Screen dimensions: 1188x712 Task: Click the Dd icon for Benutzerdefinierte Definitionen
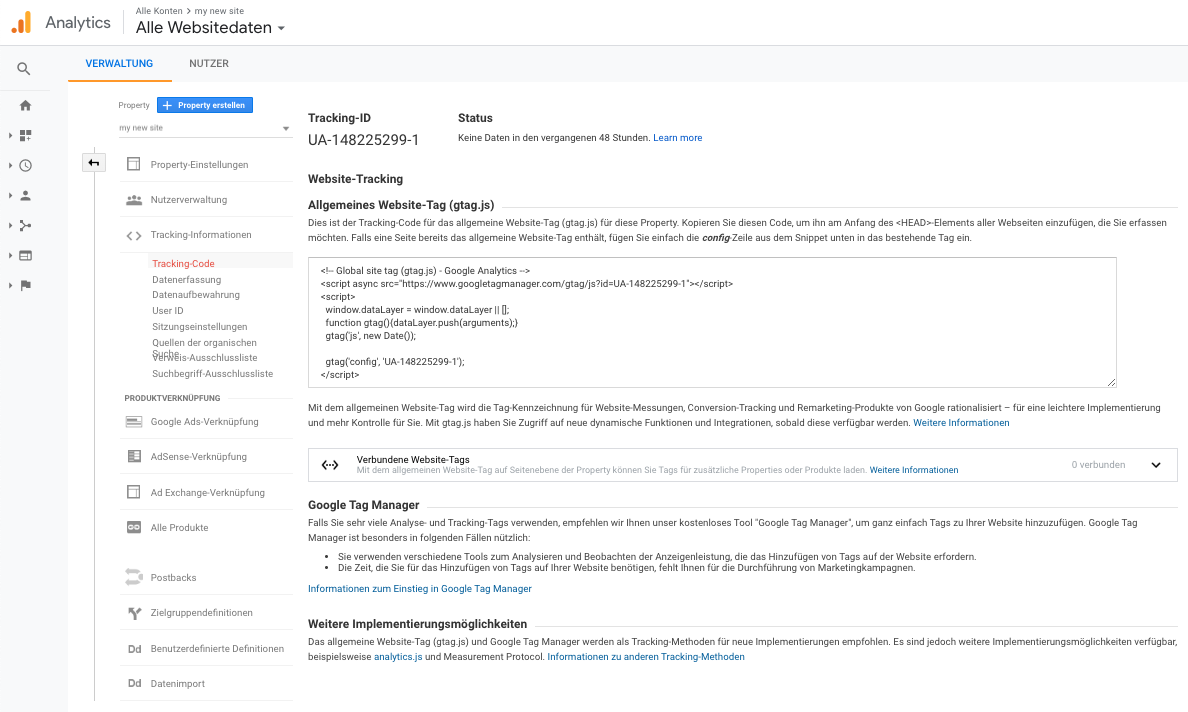tap(134, 649)
